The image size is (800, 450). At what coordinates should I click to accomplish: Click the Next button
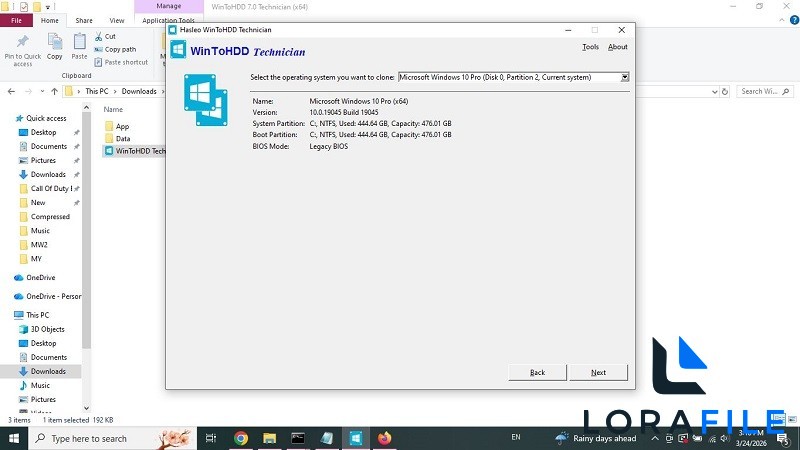(x=598, y=372)
